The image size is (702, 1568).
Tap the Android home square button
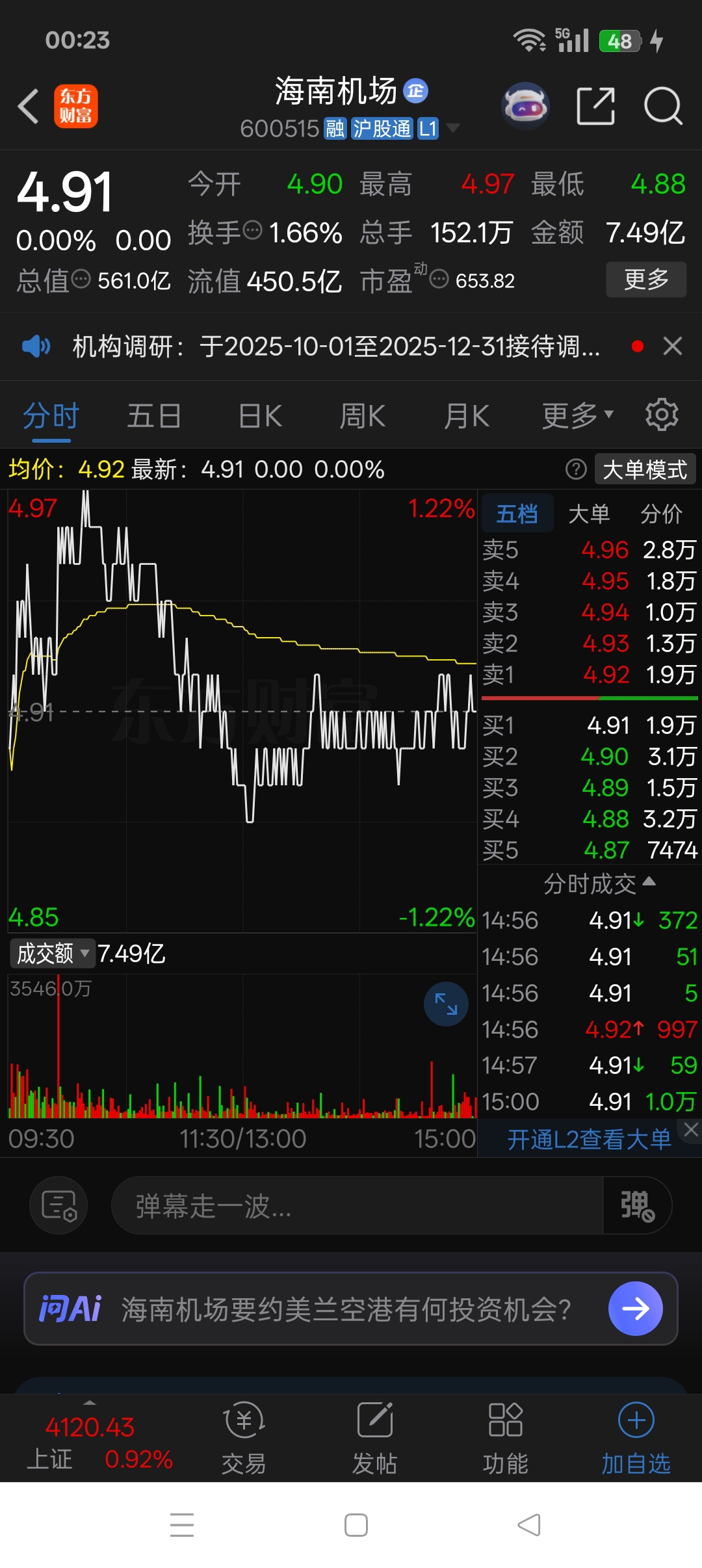click(x=356, y=1524)
